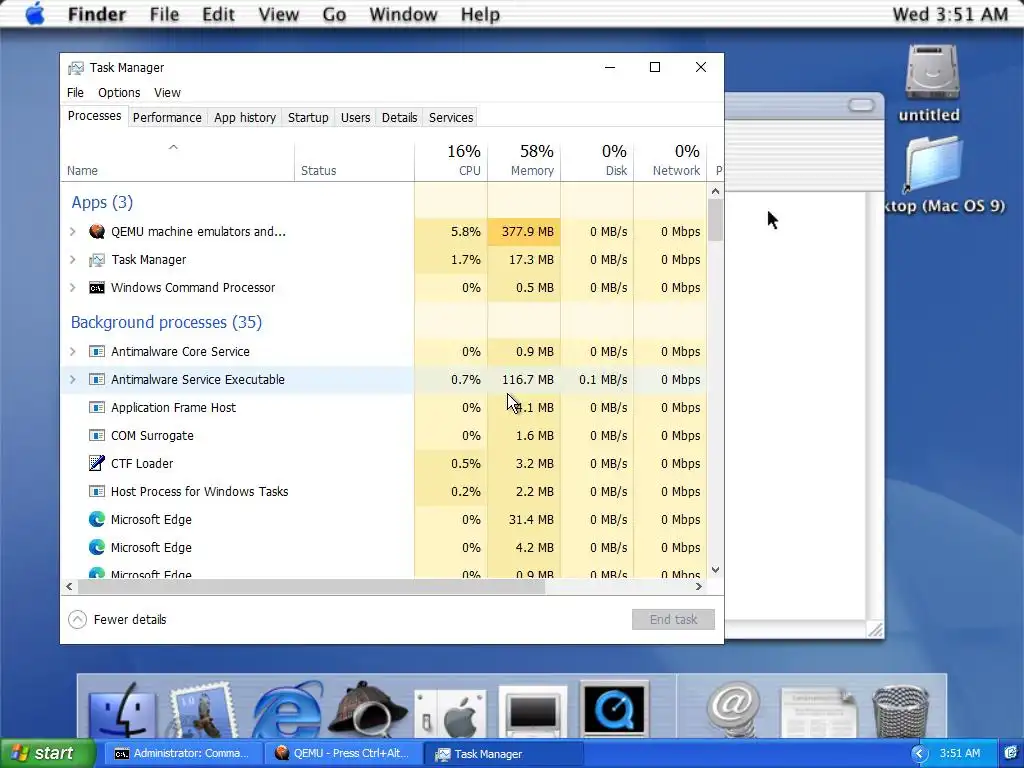The width and height of the screenshot is (1024, 768).
Task: Click the Application Frame Host icon
Action: 97,408
